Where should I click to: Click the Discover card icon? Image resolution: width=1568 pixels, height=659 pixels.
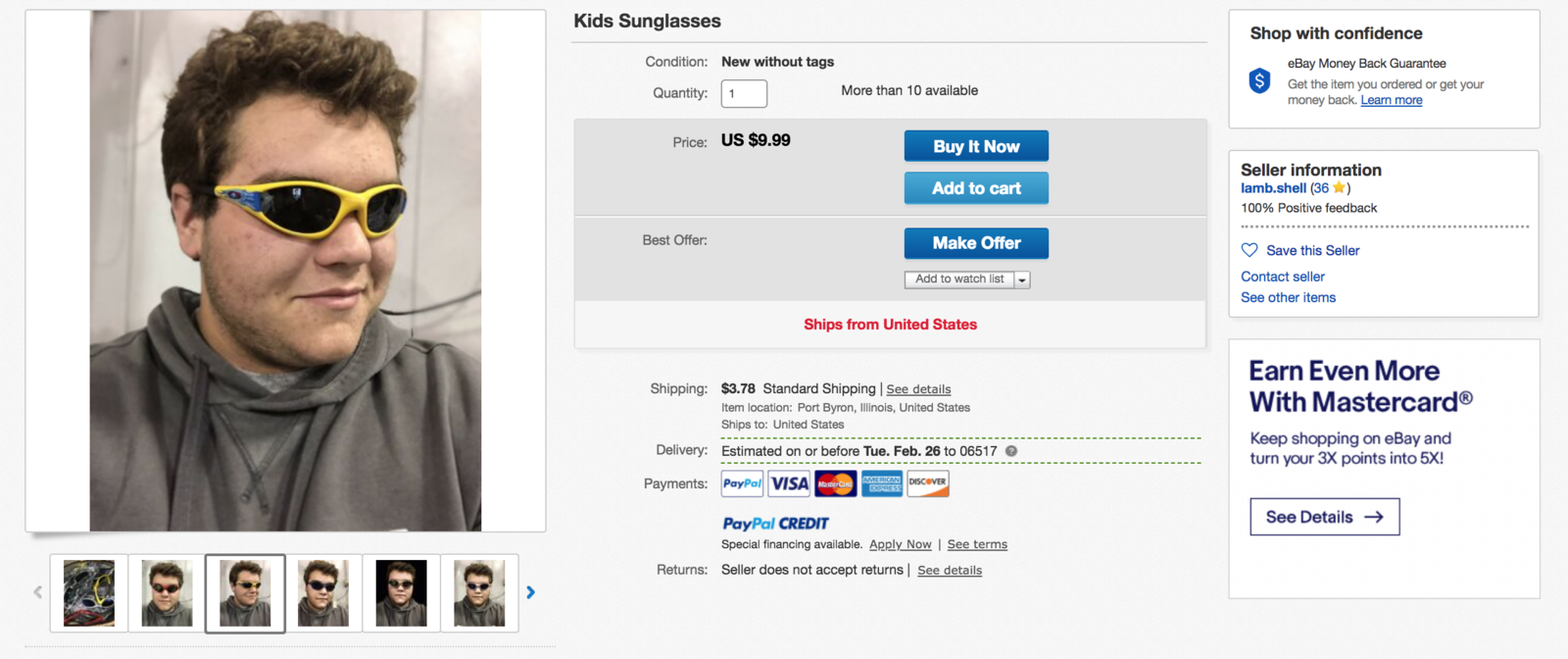[x=927, y=483]
